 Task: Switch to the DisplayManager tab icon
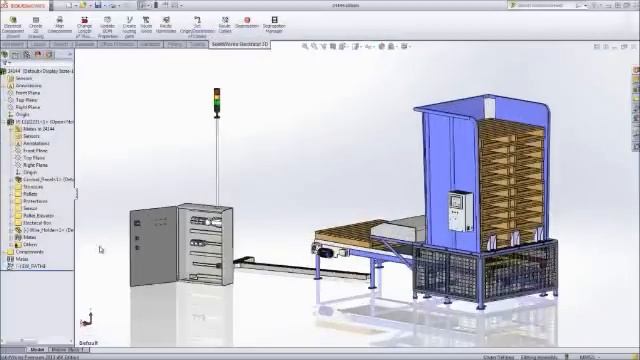coord(49,54)
